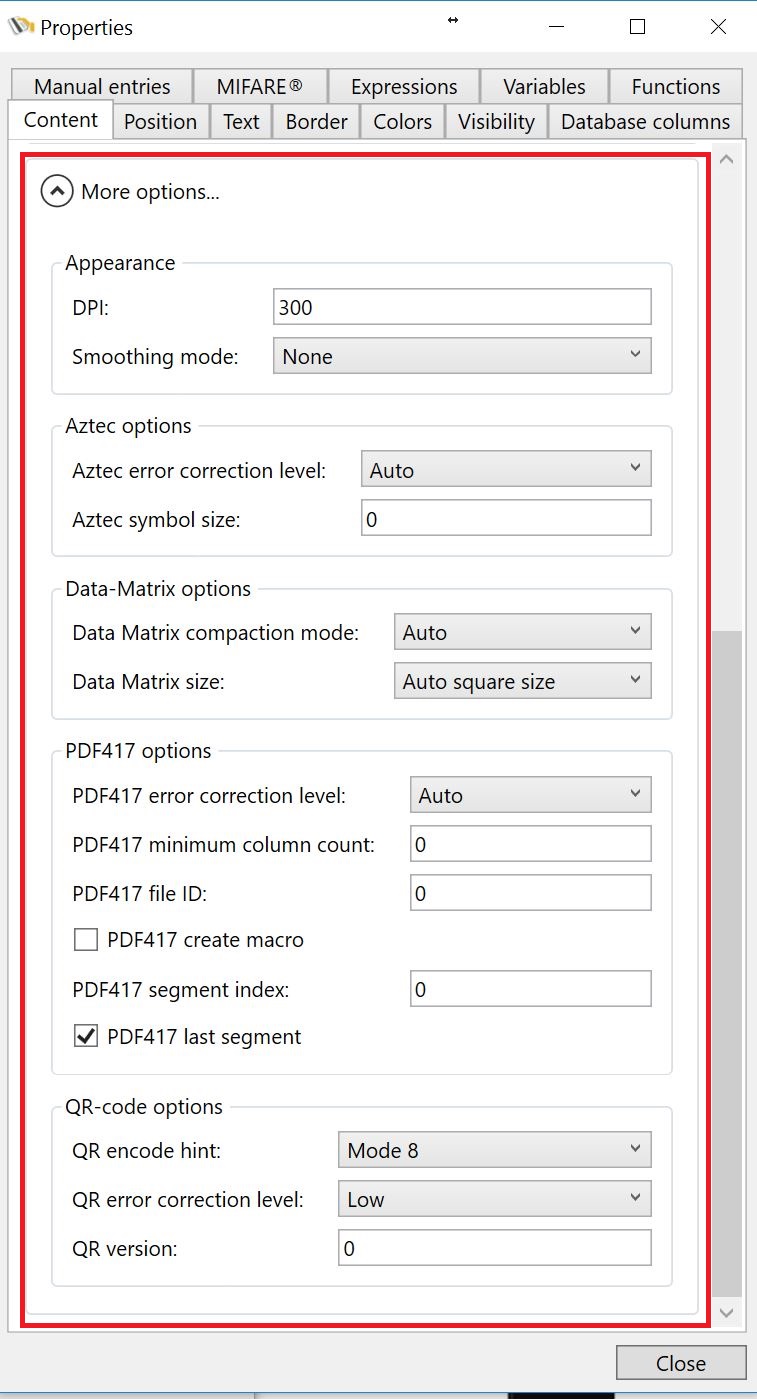Screen dimensions: 757x1399
Task: Enable PDF417 create macro checkbox
Action: (86, 939)
